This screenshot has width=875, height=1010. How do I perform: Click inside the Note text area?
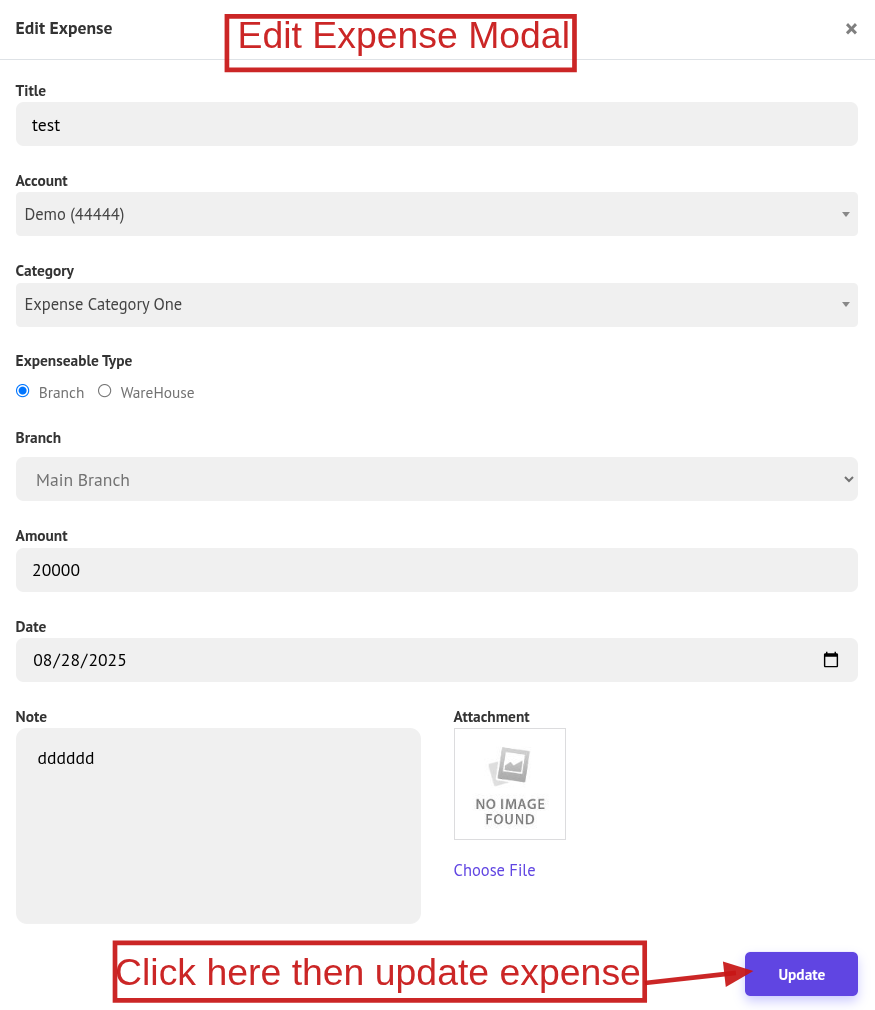point(218,825)
